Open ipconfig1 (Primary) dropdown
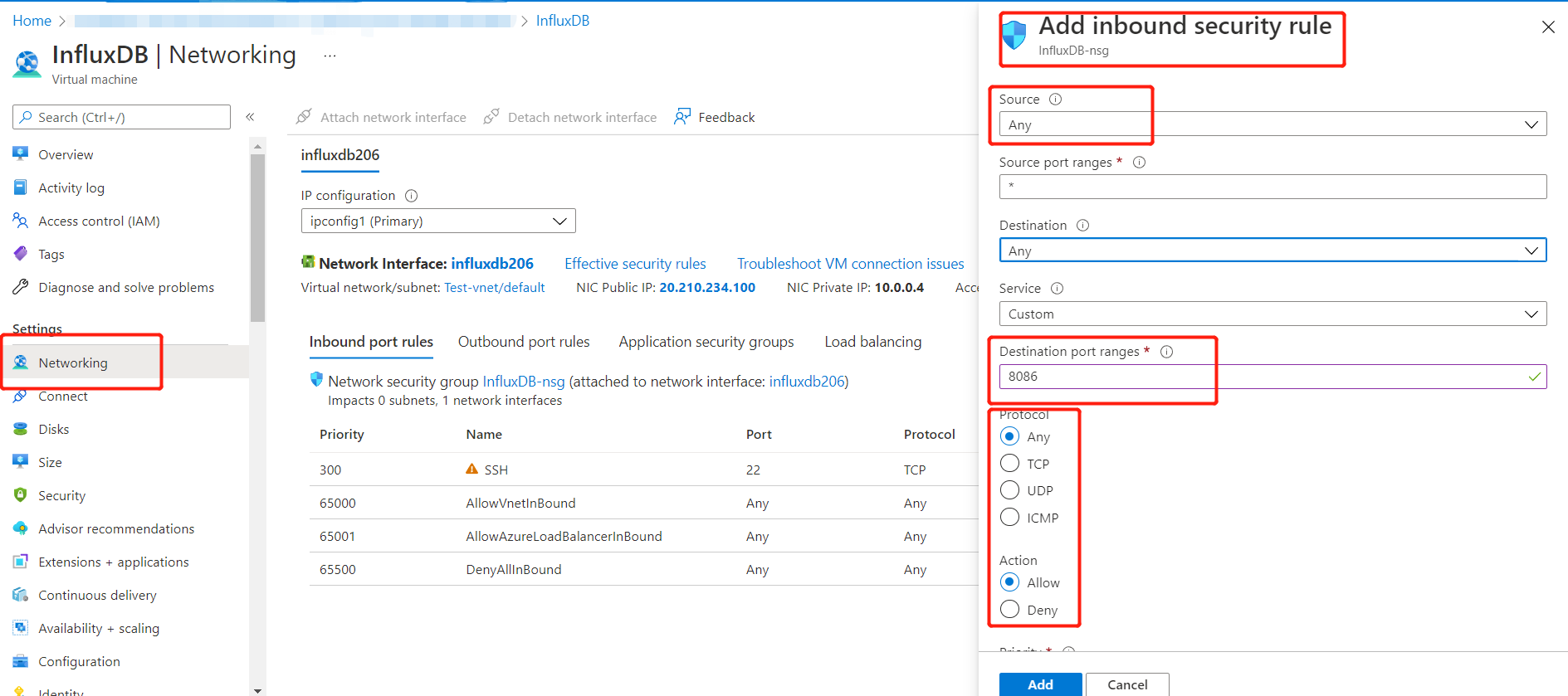 click(438, 221)
